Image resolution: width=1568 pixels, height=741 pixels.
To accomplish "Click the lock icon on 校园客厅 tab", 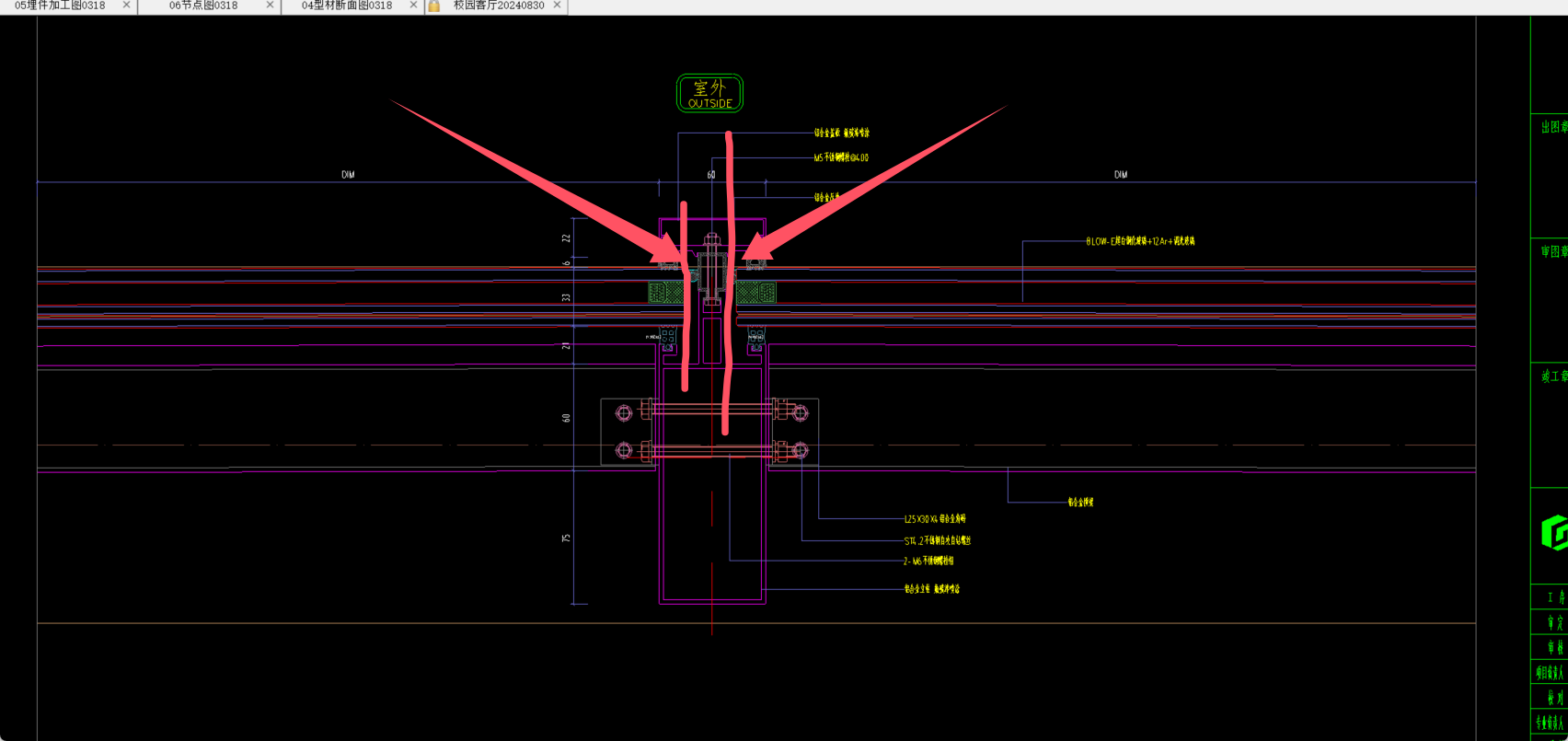I will [434, 6].
